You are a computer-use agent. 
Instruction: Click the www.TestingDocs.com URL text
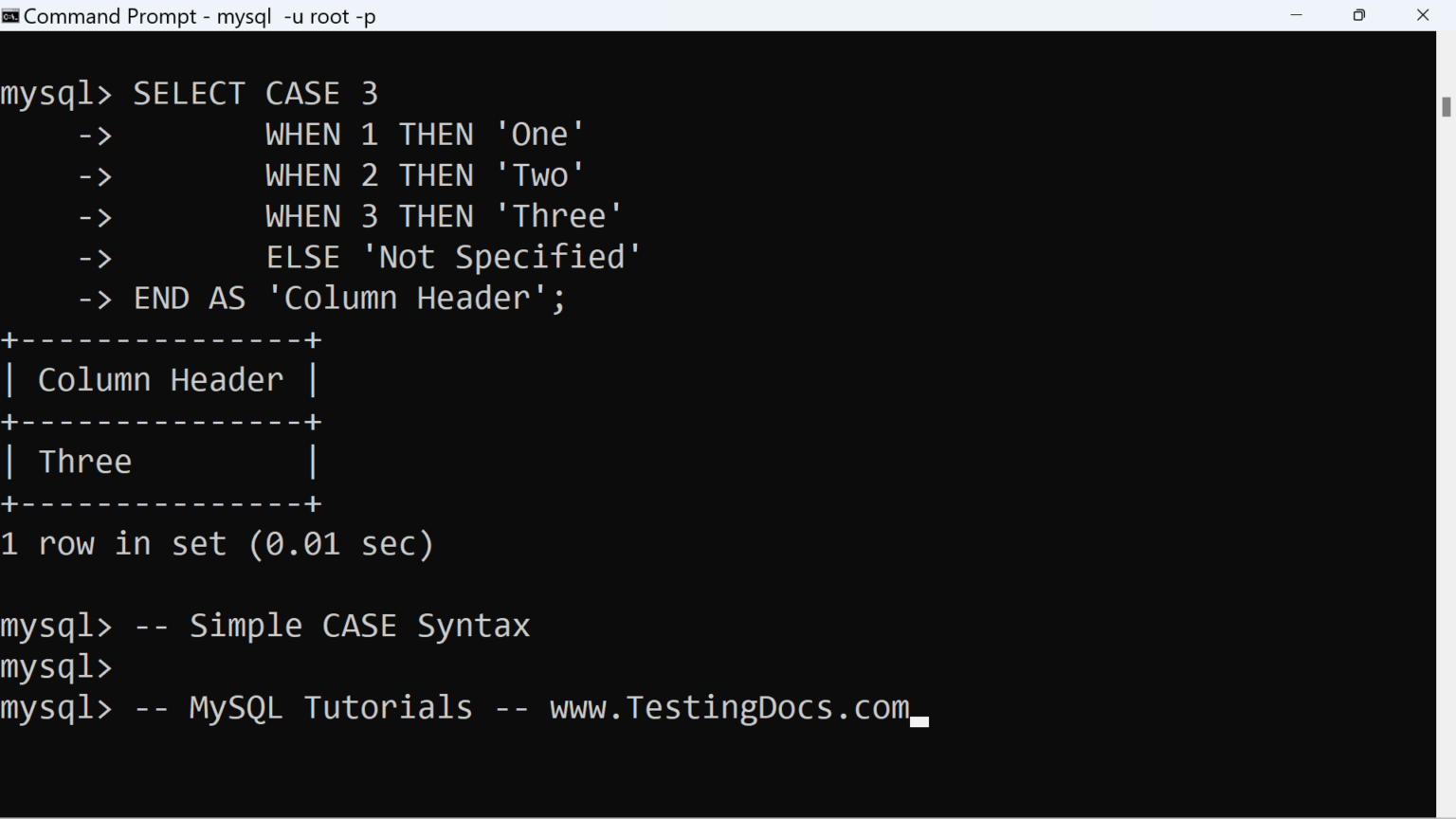coord(728,707)
